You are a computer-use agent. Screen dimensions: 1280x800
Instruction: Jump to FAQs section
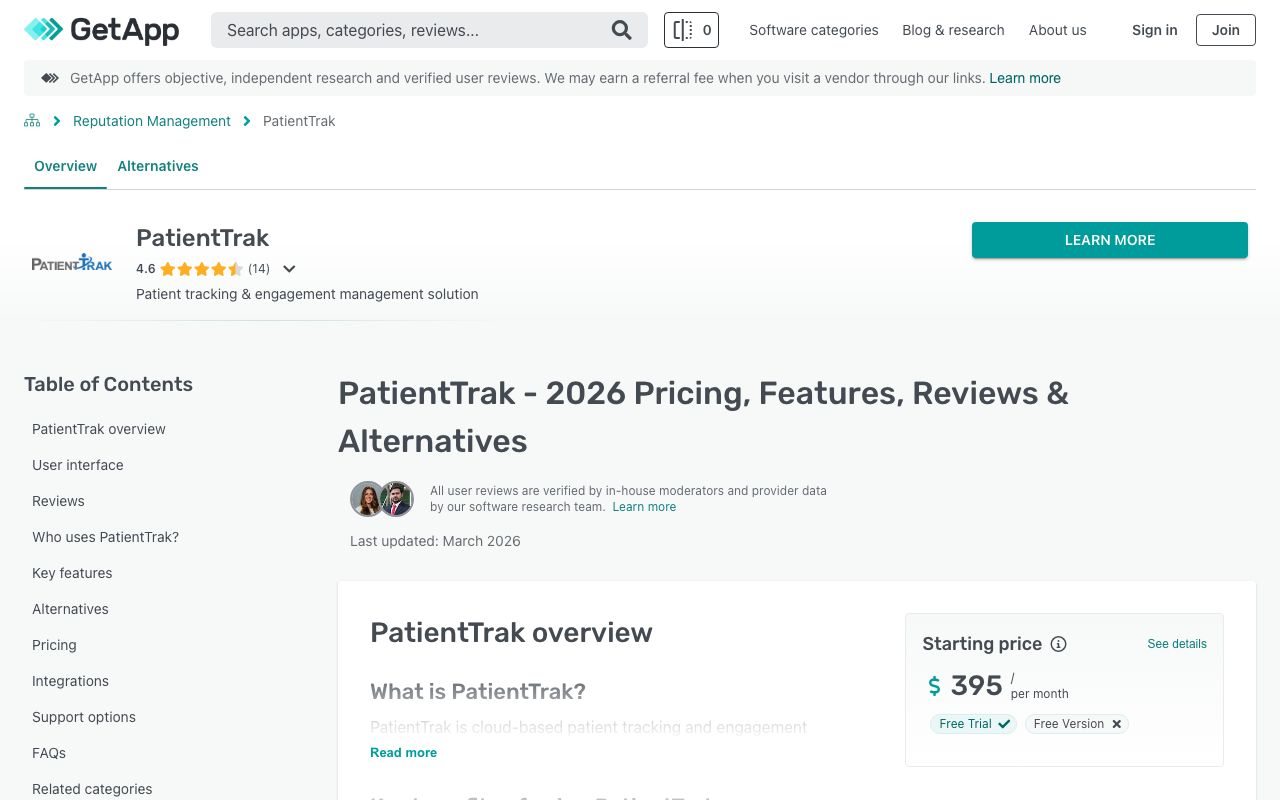click(49, 753)
